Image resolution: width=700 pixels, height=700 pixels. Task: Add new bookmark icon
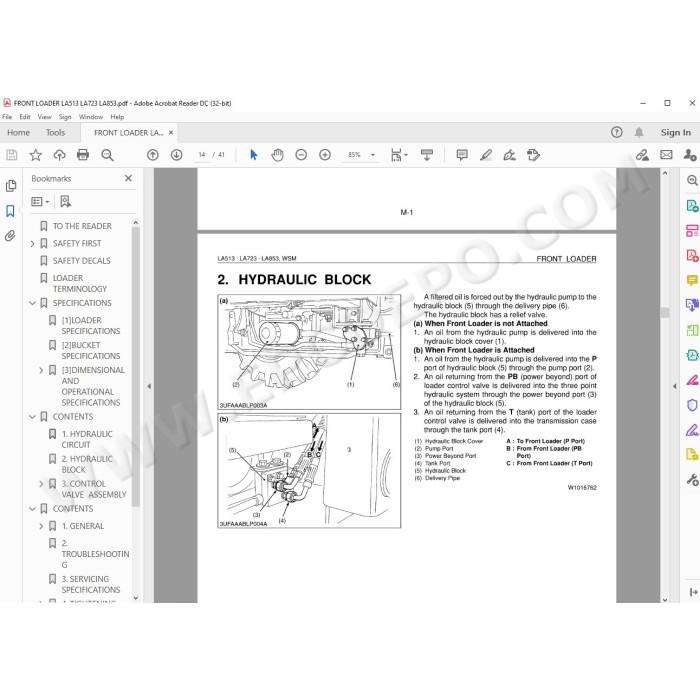click(x=65, y=201)
